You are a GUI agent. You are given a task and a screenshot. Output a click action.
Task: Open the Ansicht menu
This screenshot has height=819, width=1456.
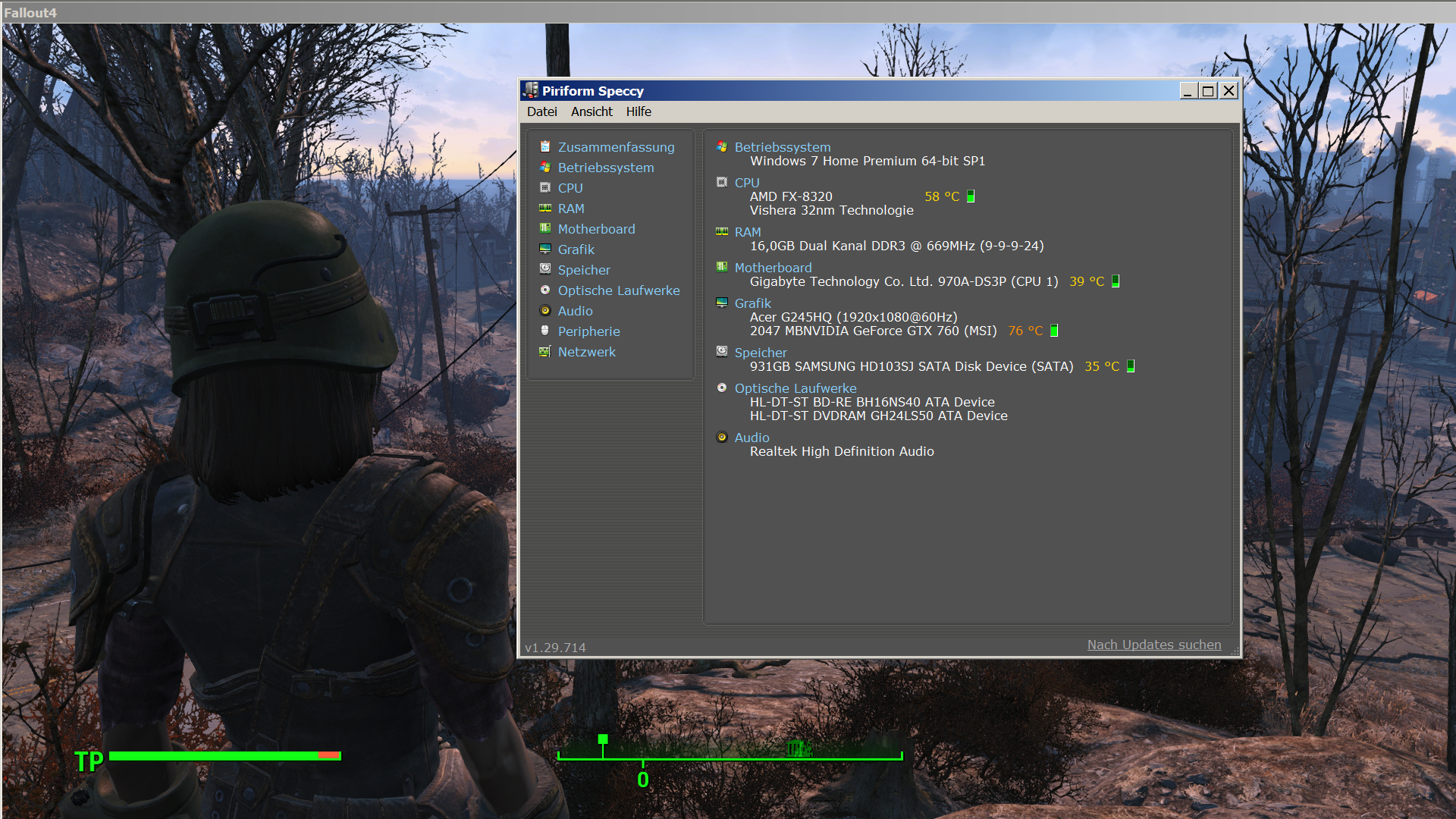[x=591, y=111]
